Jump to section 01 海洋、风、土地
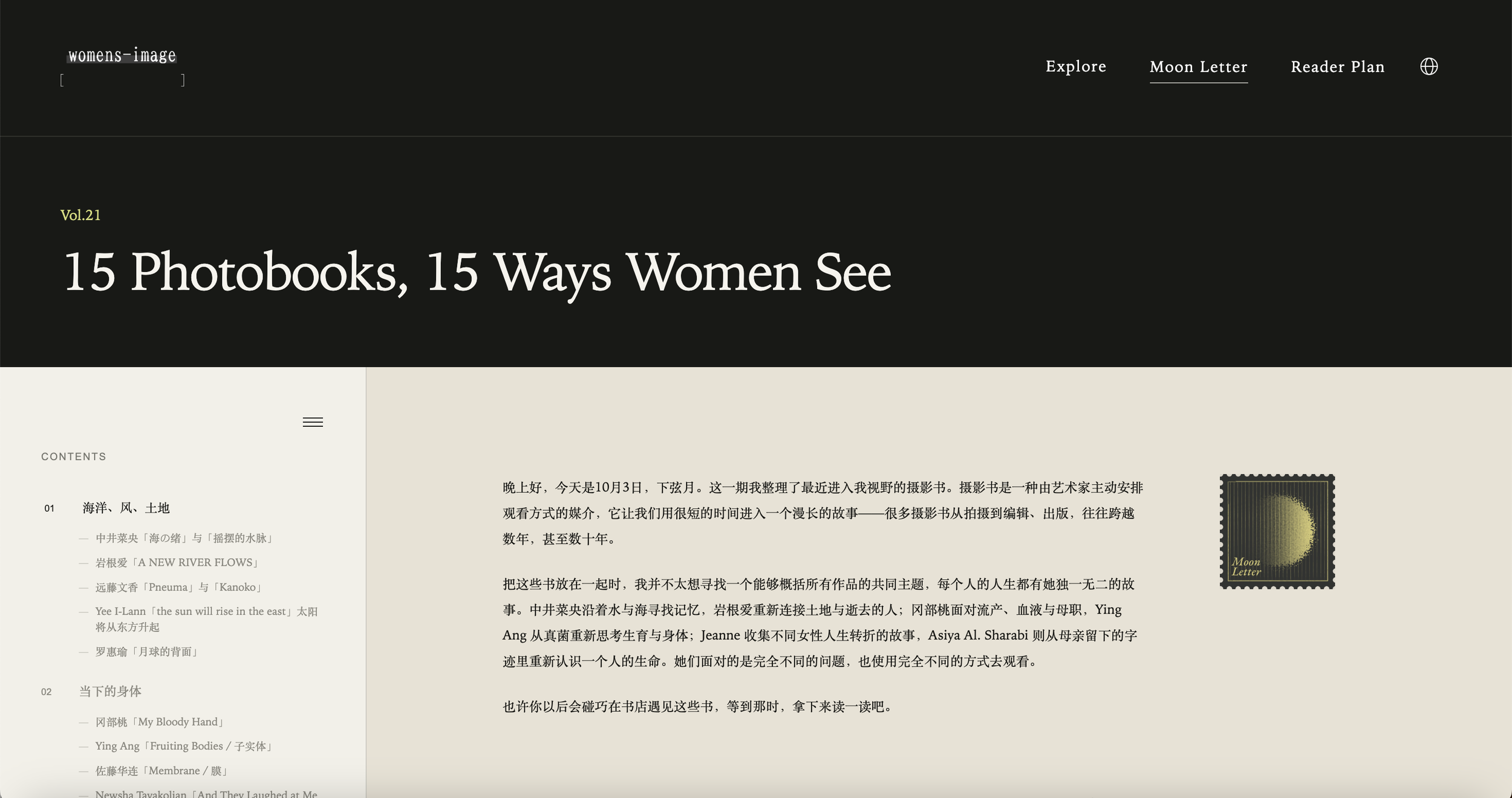 (x=126, y=508)
